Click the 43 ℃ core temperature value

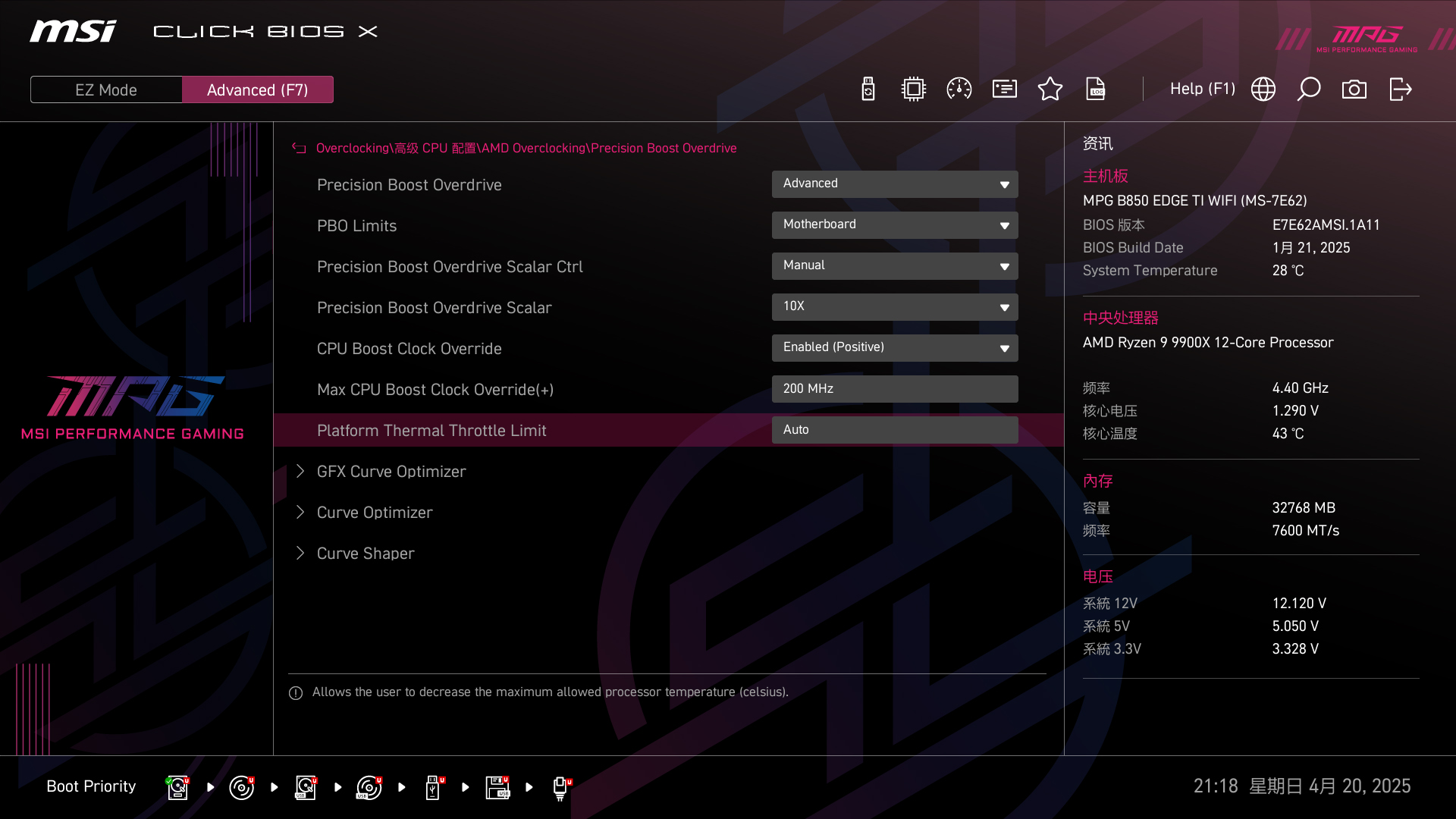tap(1288, 434)
